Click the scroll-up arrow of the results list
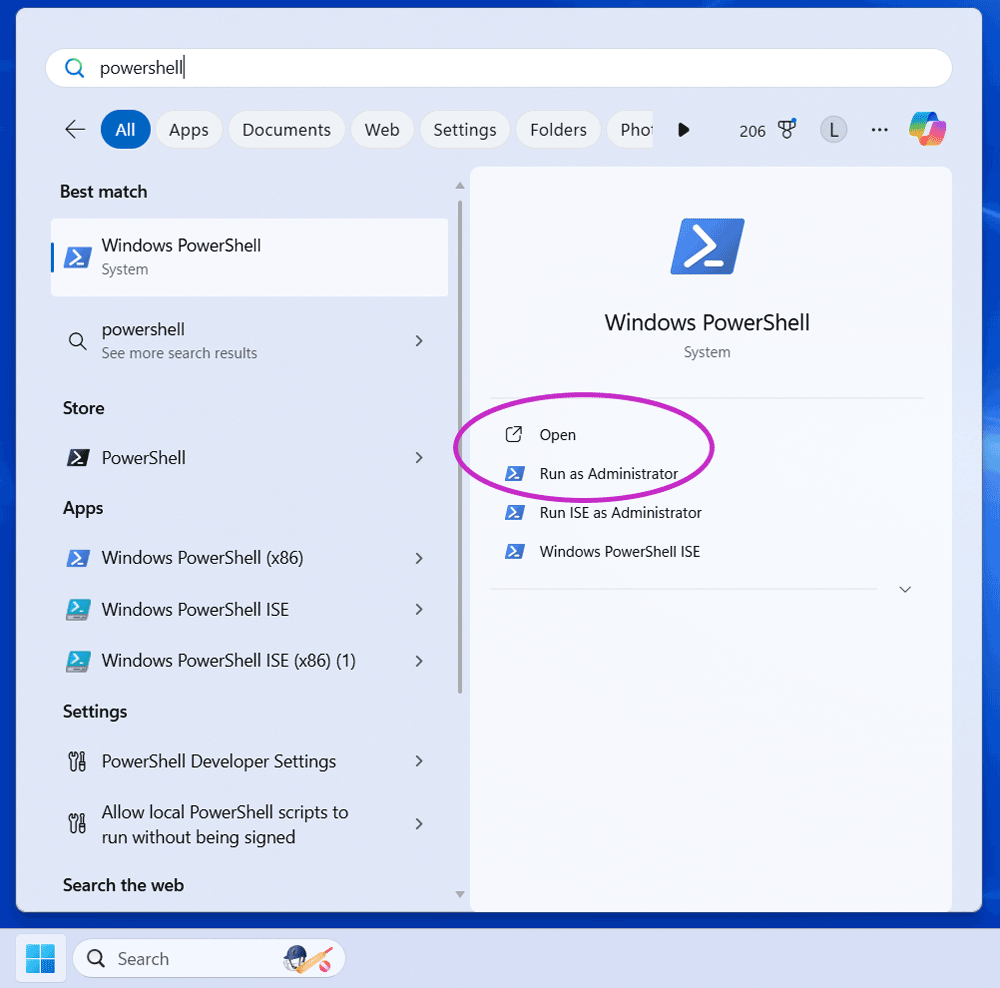Image resolution: width=1000 pixels, height=988 pixels. (x=460, y=186)
